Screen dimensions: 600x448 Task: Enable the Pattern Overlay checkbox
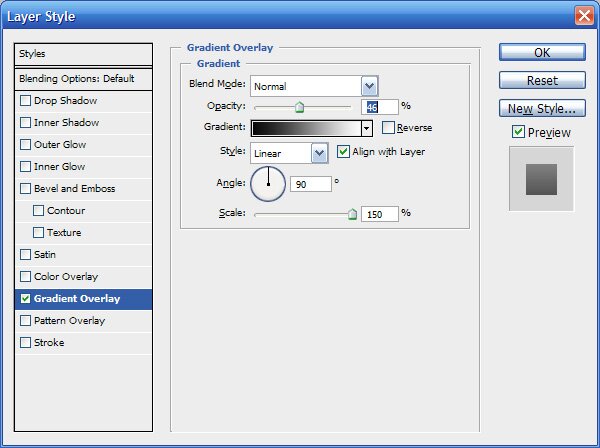tap(25, 321)
